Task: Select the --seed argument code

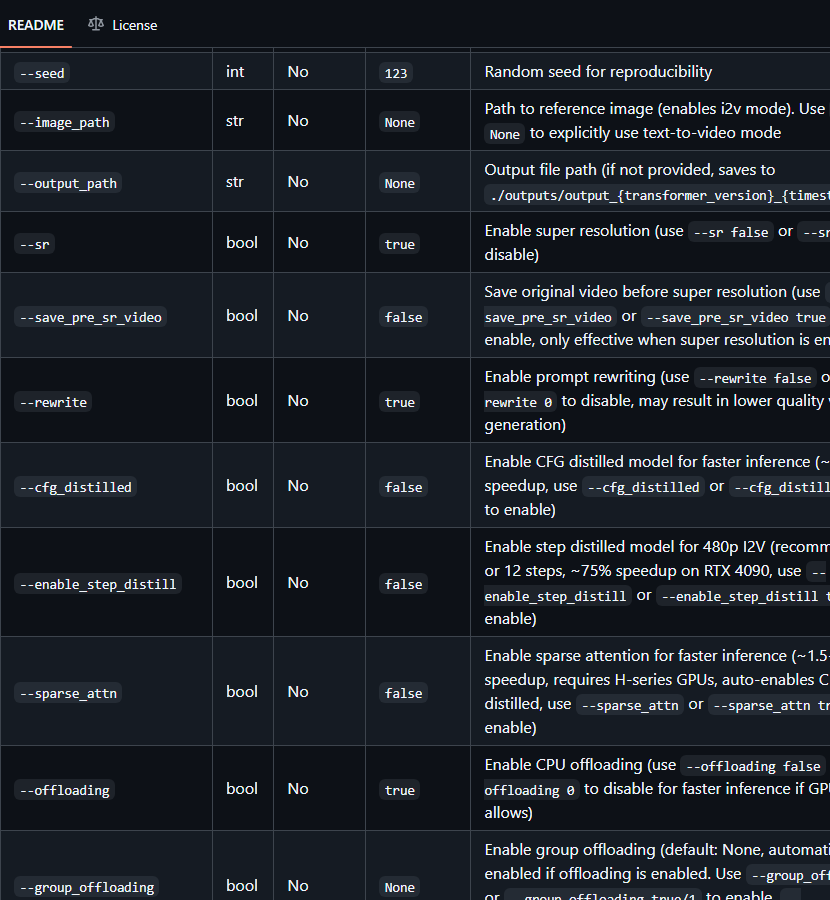Action: (x=42, y=73)
